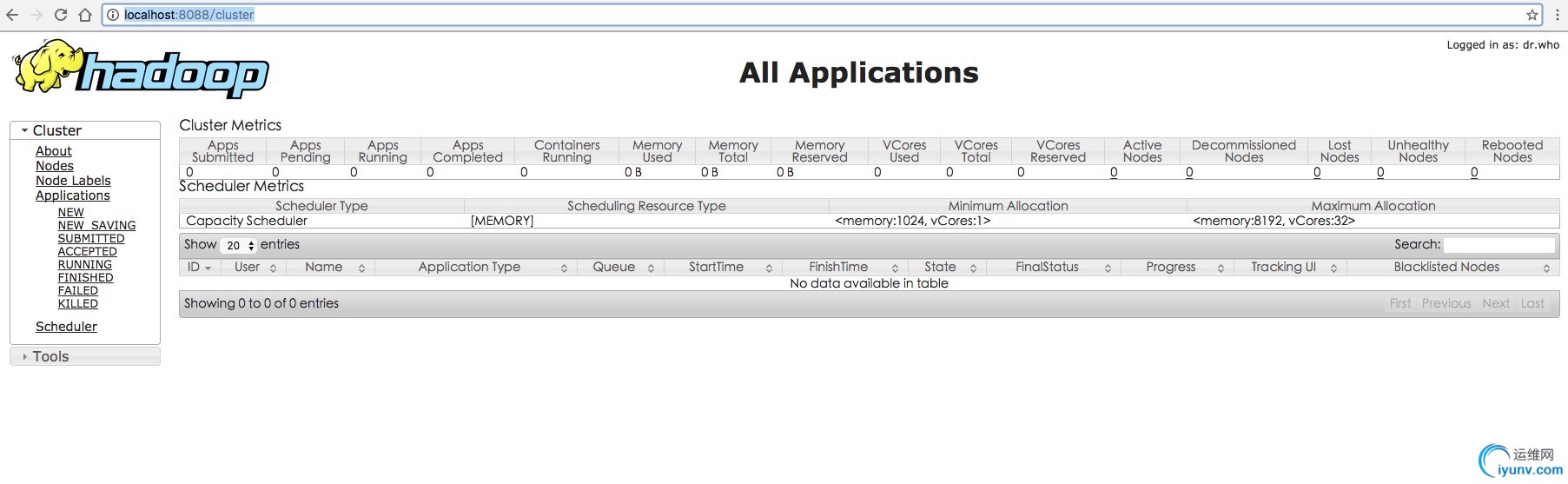
Task: Expand the Tools sidebar section
Action: (85, 356)
